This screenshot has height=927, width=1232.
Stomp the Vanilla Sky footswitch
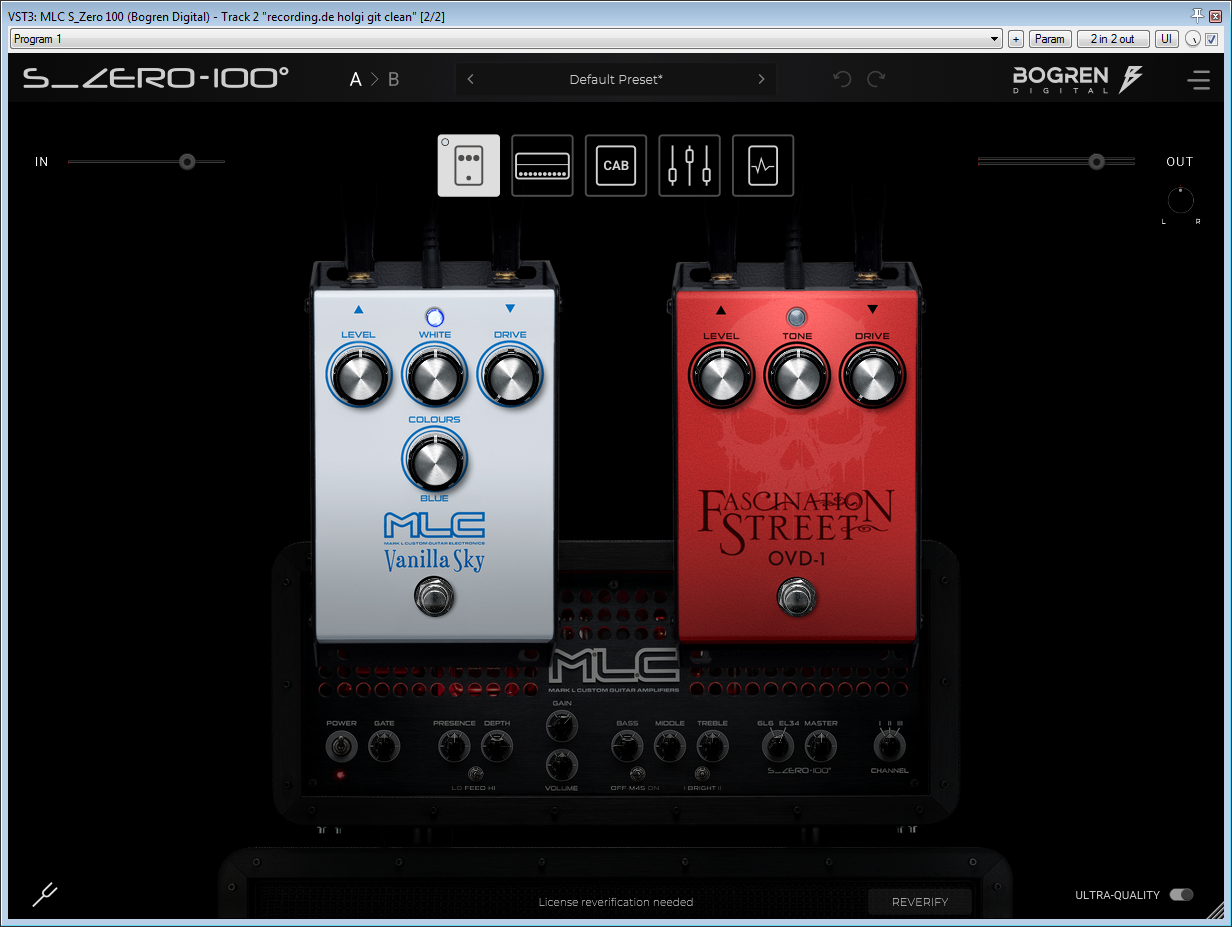[x=434, y=598]
